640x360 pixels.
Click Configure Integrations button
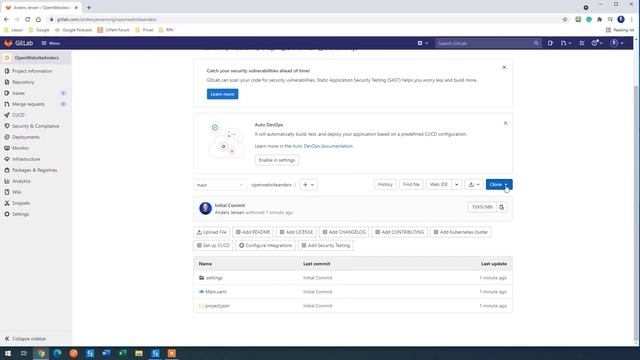click(x=265, y=246)
